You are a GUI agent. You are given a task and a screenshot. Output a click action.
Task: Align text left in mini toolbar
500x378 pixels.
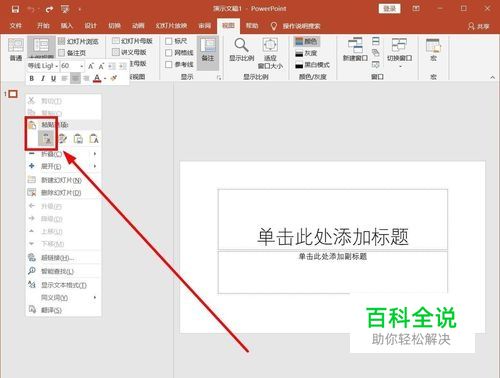pos(64,79)
